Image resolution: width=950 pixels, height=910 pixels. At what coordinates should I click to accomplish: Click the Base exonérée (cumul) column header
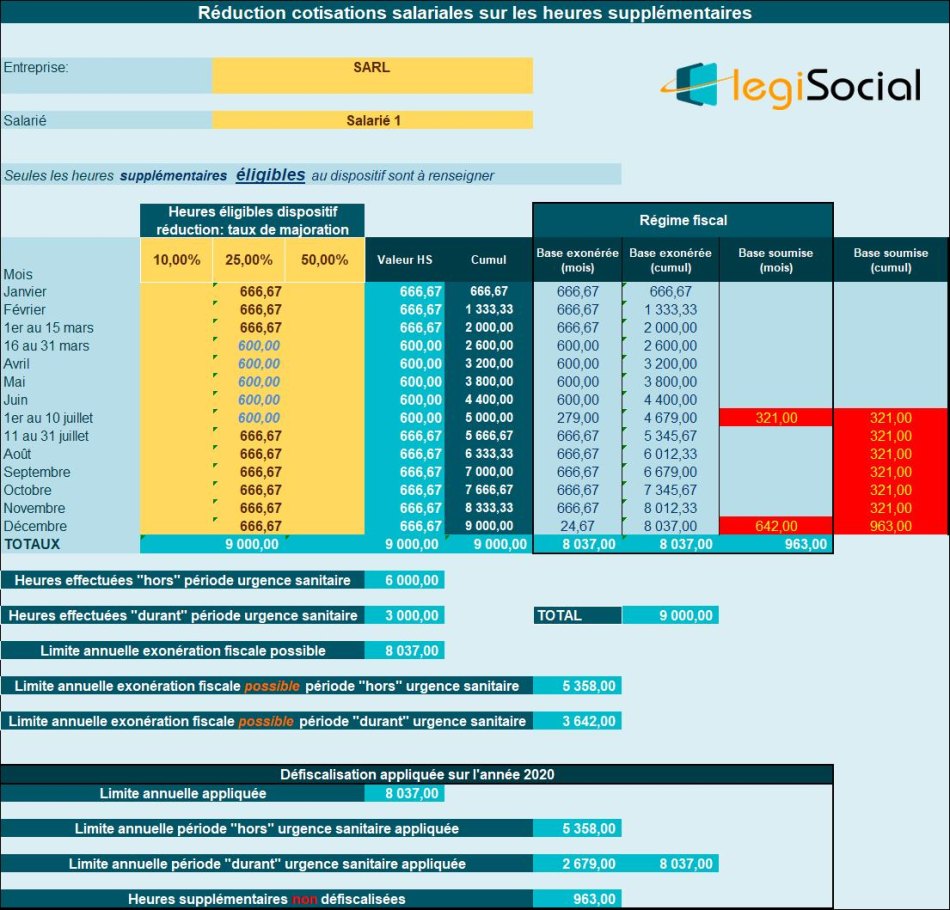(670, 260)
